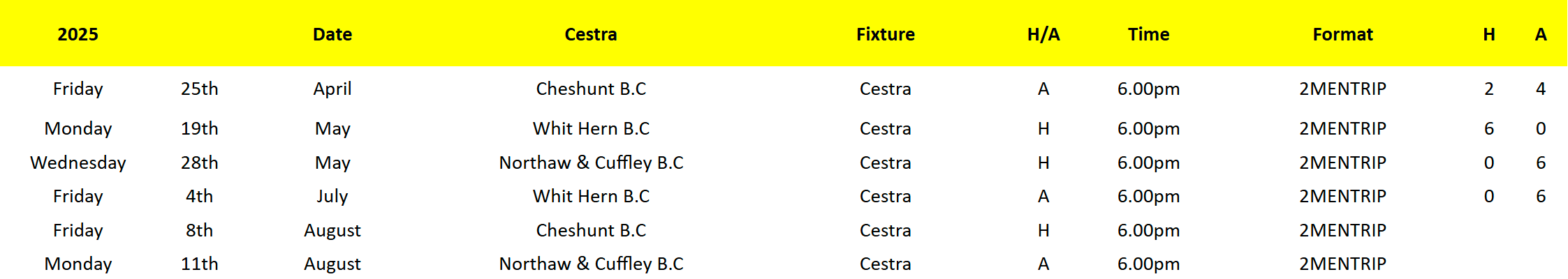The image size is (1568, 279).
Task: Select the "11th" date cell
Action: (200, 264)
